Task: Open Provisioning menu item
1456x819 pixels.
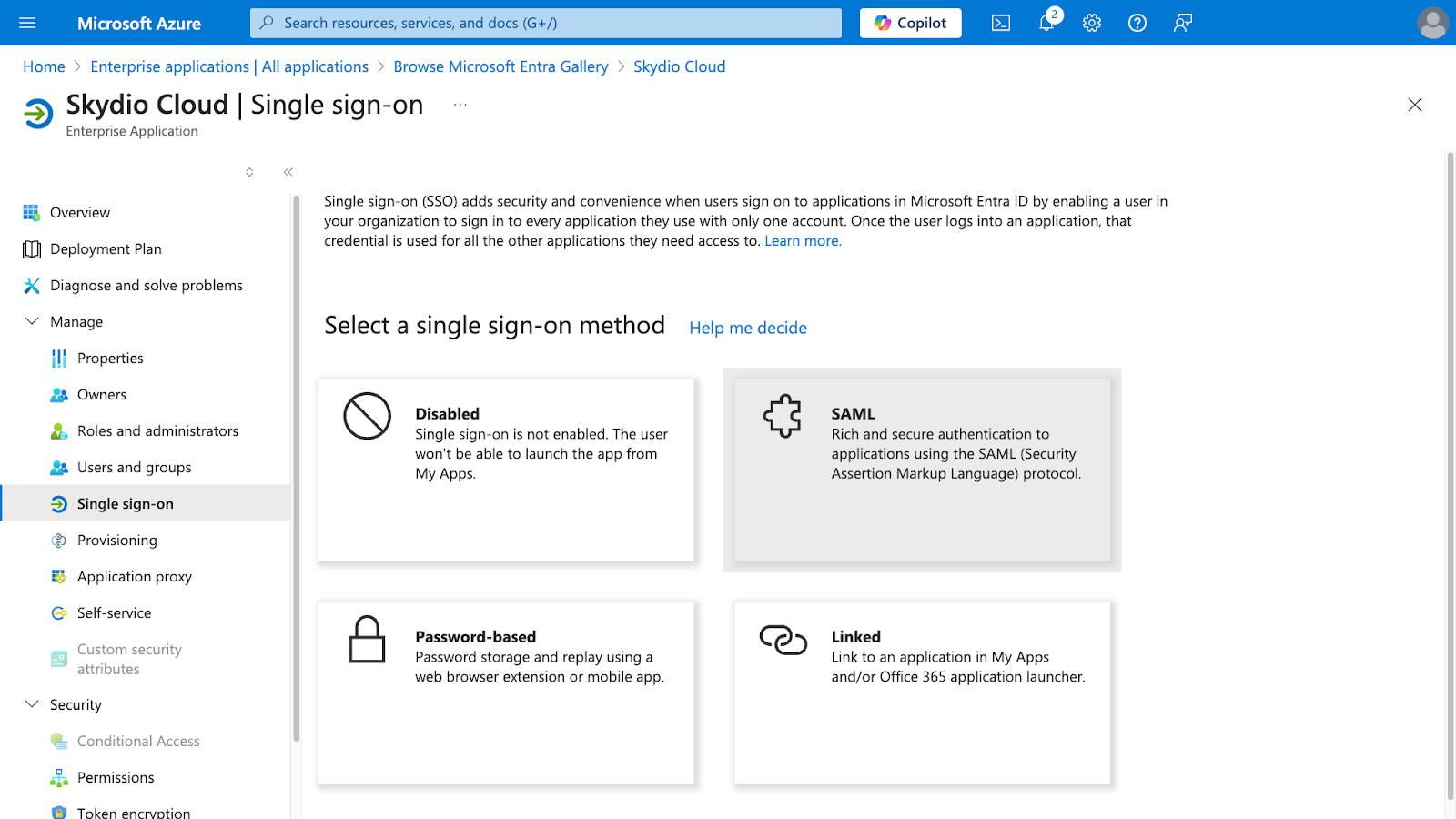Action: (146, 540)
